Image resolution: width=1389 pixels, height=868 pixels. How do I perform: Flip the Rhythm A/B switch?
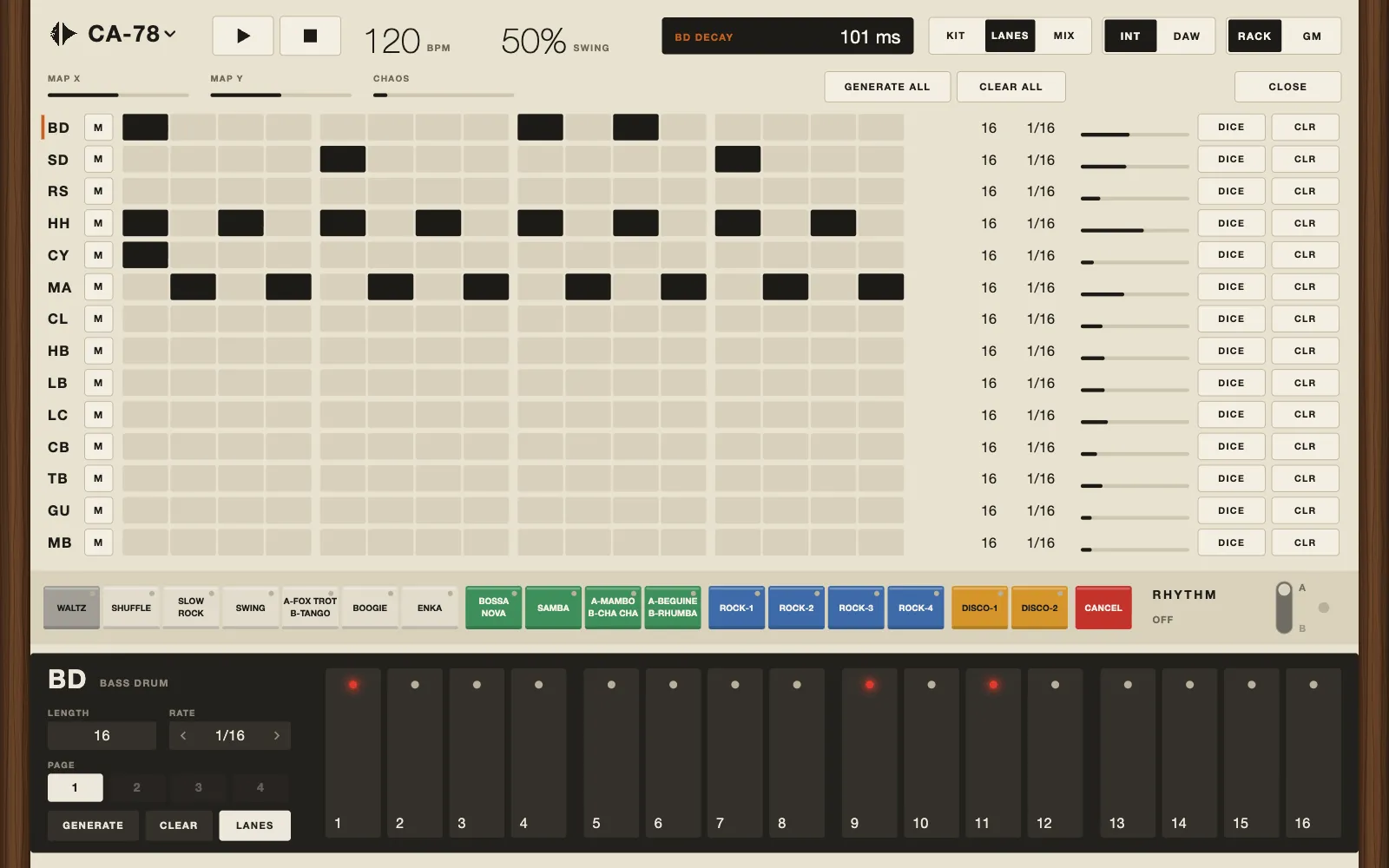pyautogui.click(x=1284, y=608)
